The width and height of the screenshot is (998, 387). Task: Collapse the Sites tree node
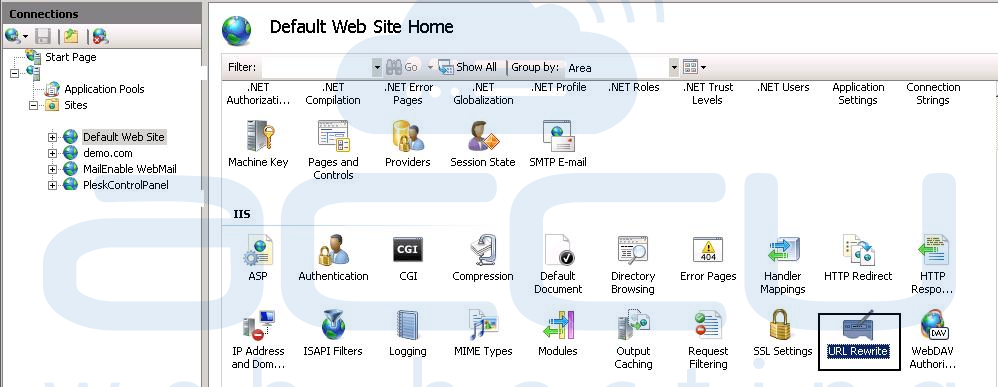tap(34, 105)
